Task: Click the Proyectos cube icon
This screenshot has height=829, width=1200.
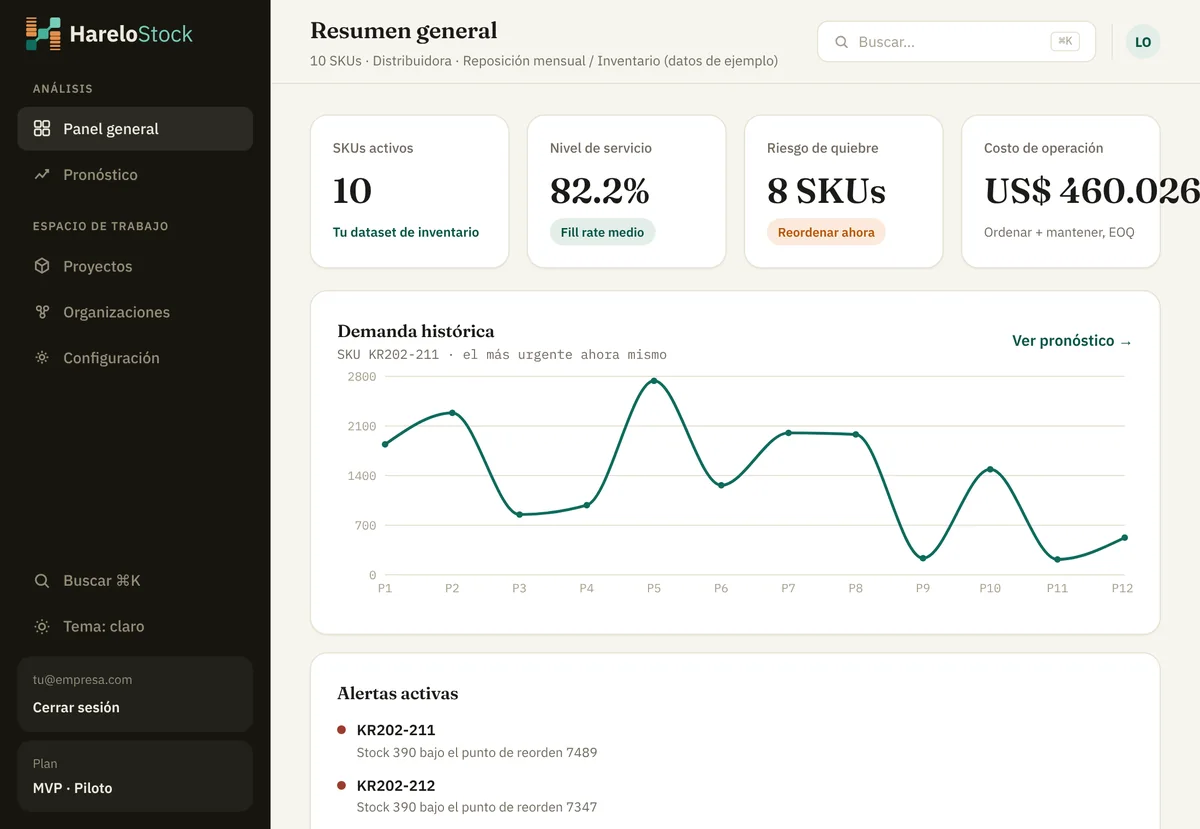Action: tap(42, 266)
